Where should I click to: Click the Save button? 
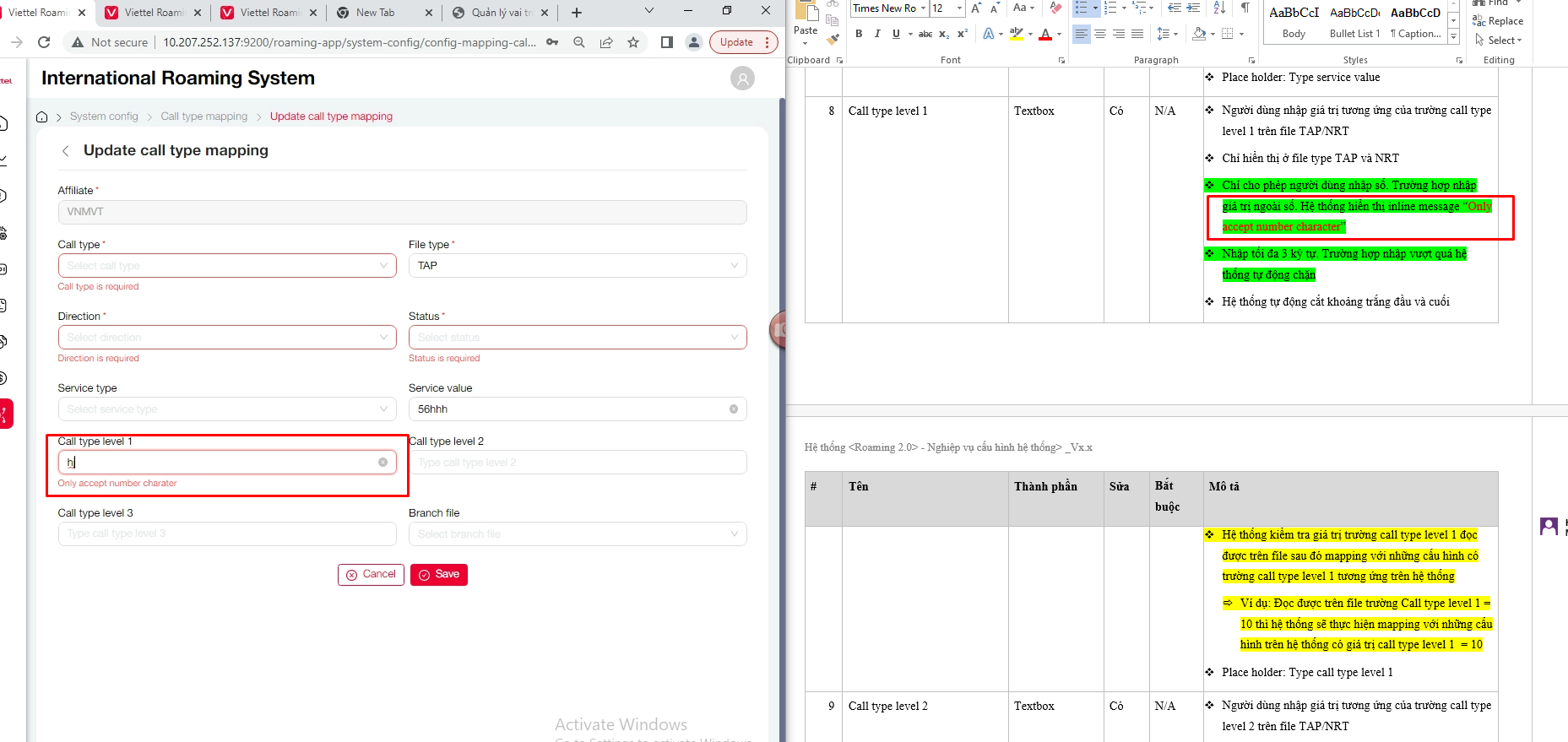tap(439, 575)
